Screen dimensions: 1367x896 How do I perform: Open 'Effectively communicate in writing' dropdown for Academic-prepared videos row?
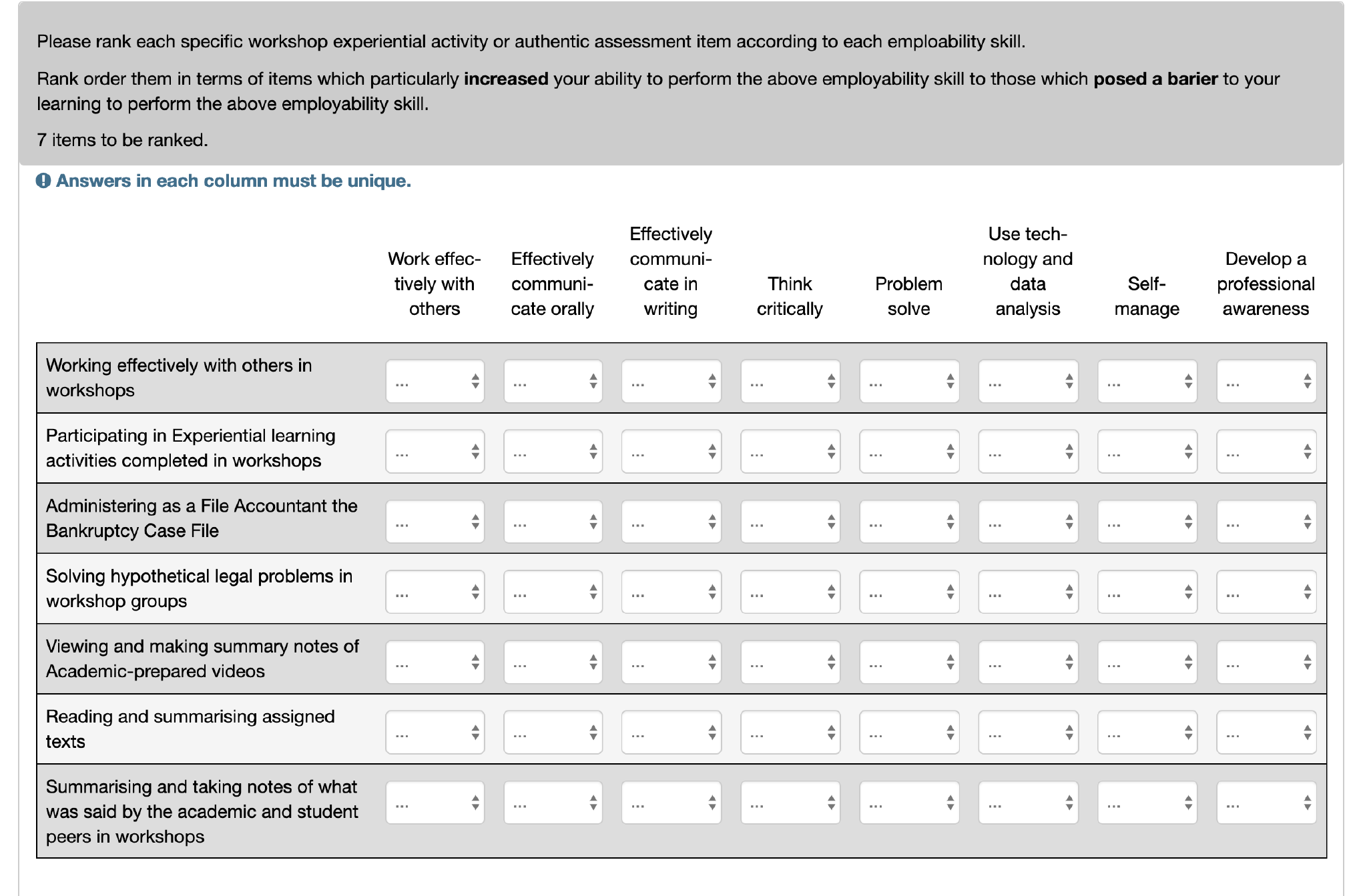click(671, 662)
